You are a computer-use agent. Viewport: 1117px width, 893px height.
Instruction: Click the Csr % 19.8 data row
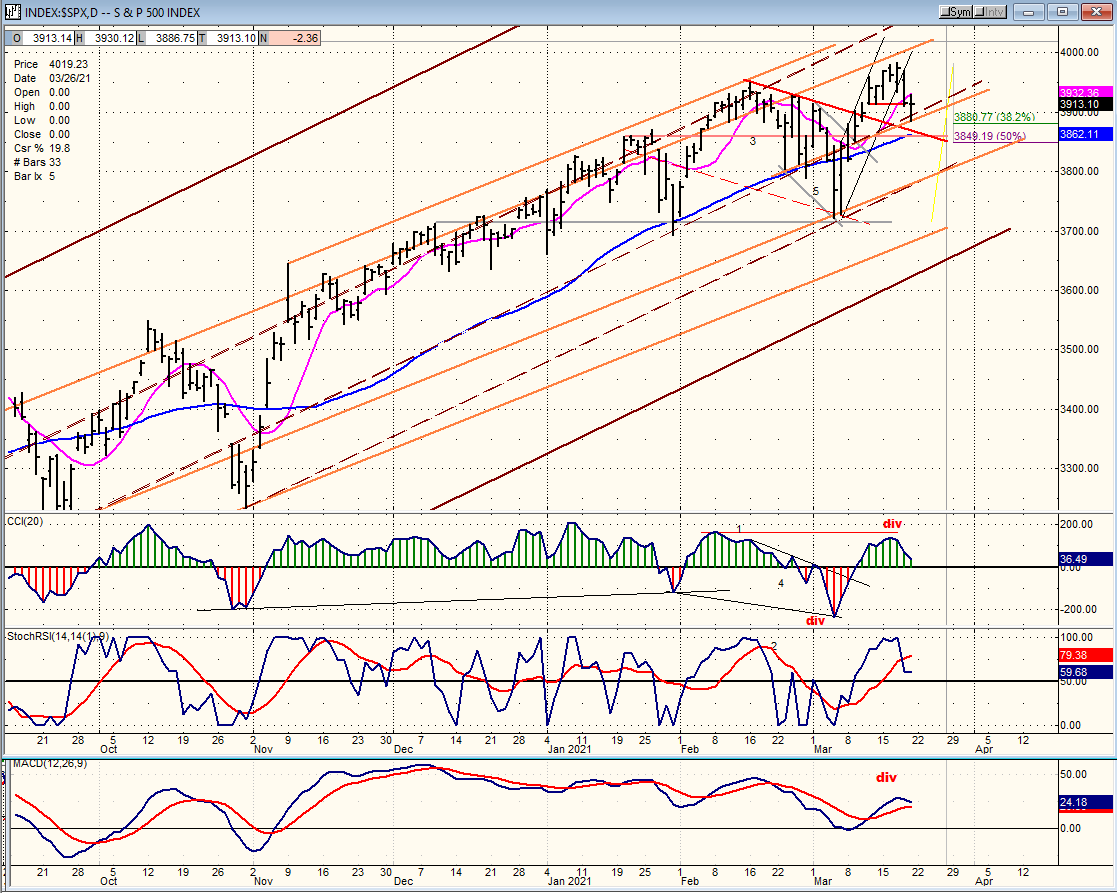point(41,148)
